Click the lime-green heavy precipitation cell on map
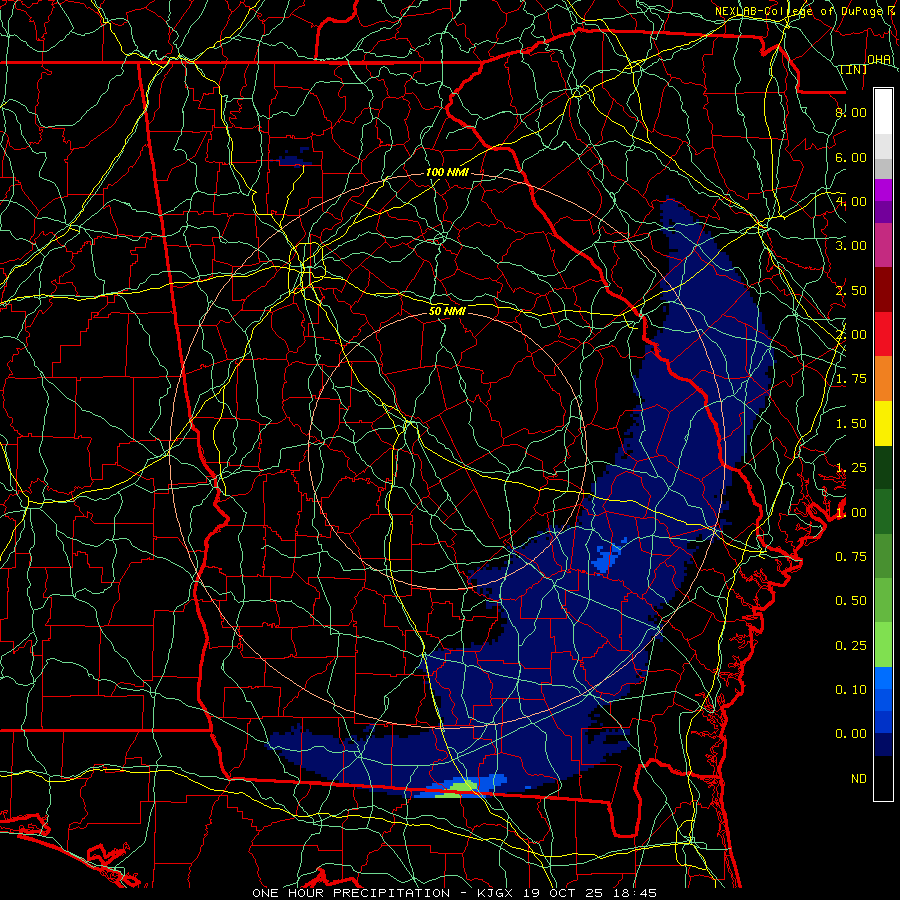 (x=461, y=786)
